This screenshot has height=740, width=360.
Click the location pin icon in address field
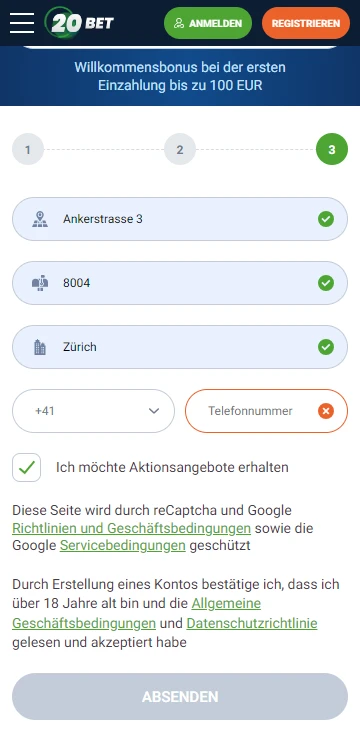(x=40, y=219)
